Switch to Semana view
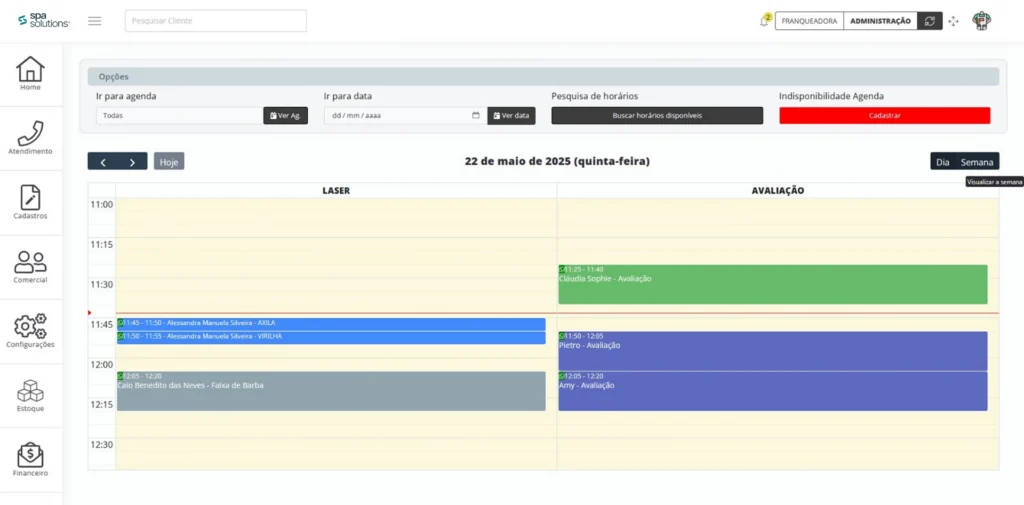Image resolution: width=1024 pixels, height=505 pixels. [x=977, y=161]
